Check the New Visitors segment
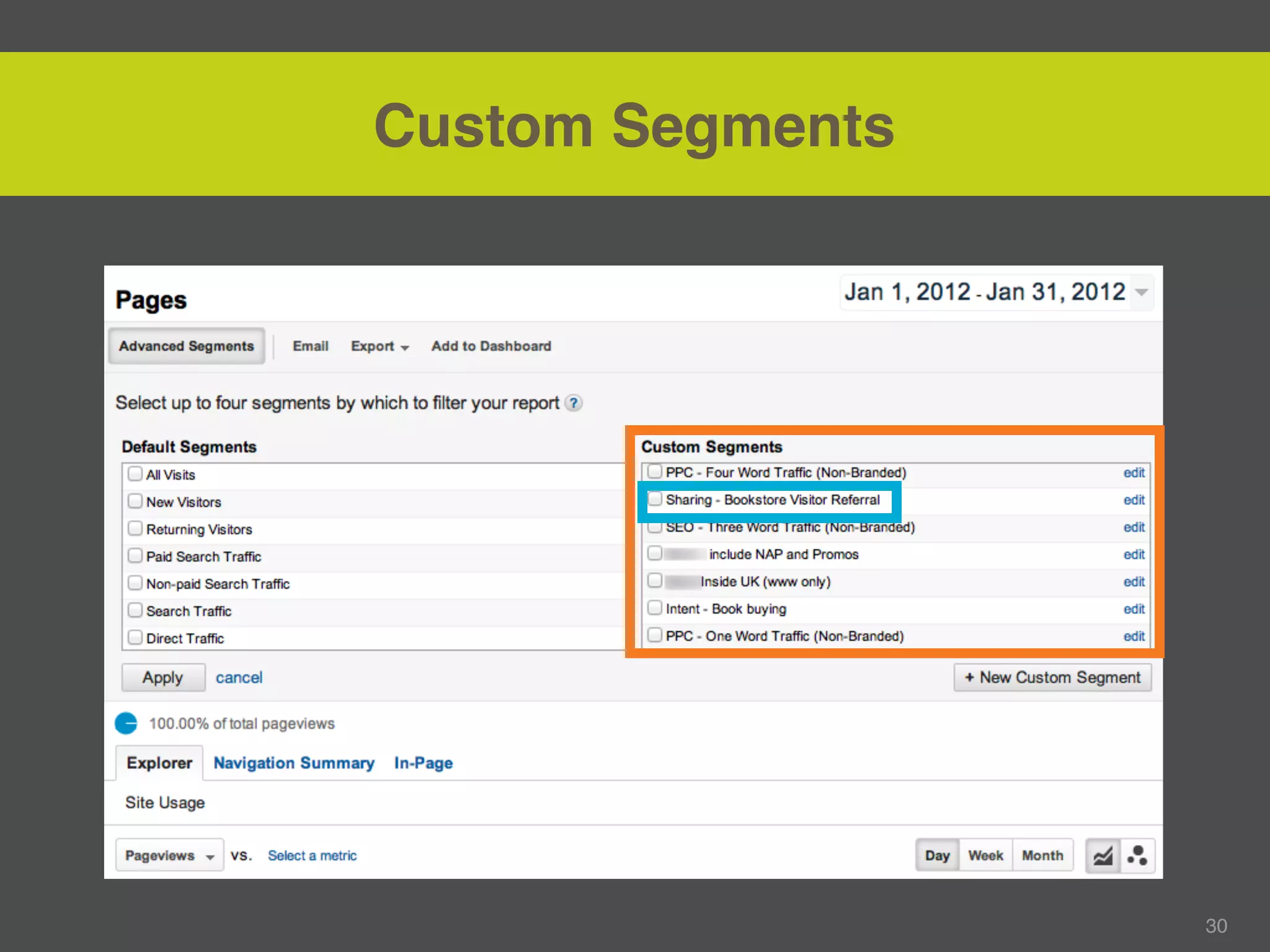 coord(135,501)
